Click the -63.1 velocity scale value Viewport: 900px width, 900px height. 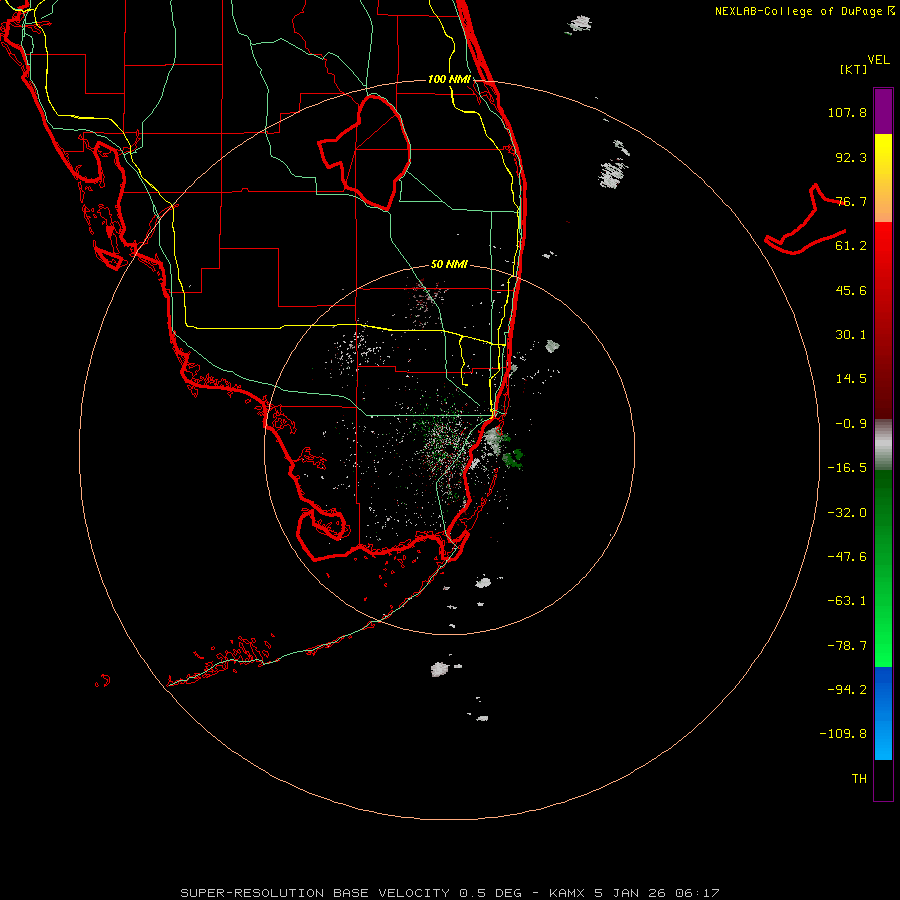click(847, 601)
